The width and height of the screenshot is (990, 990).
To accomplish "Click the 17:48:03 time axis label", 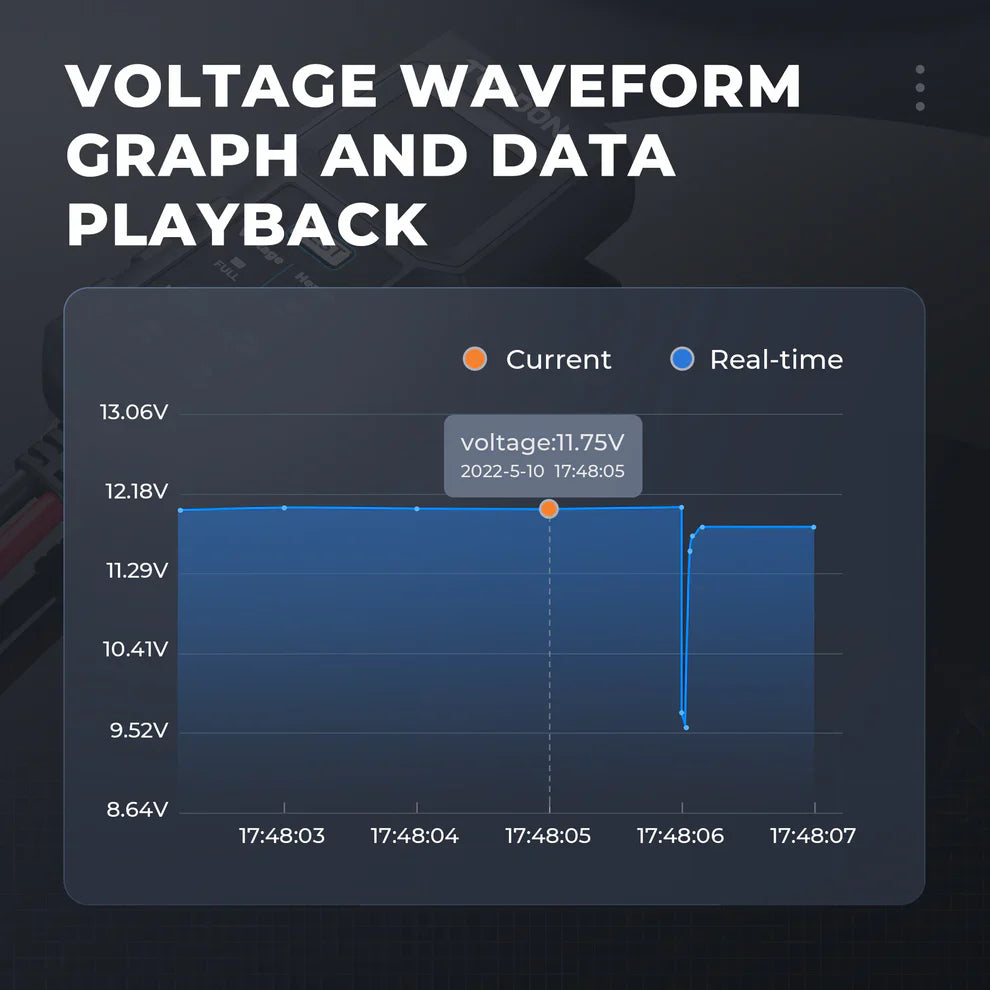I will coord(282,836).
